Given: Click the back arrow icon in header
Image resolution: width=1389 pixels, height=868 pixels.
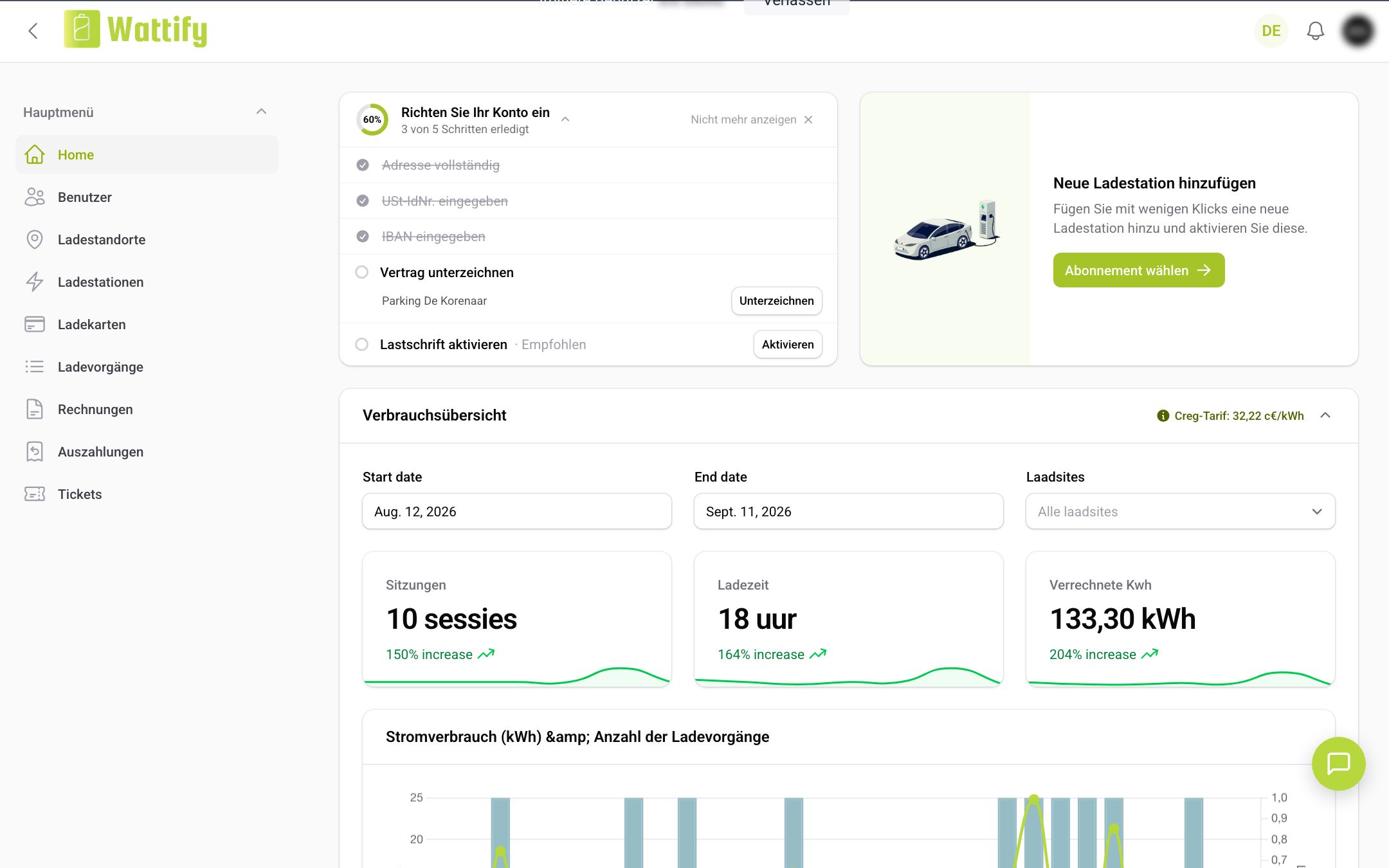Looking at the screenshot, I should pyautogui.click(x=33, y=30).
